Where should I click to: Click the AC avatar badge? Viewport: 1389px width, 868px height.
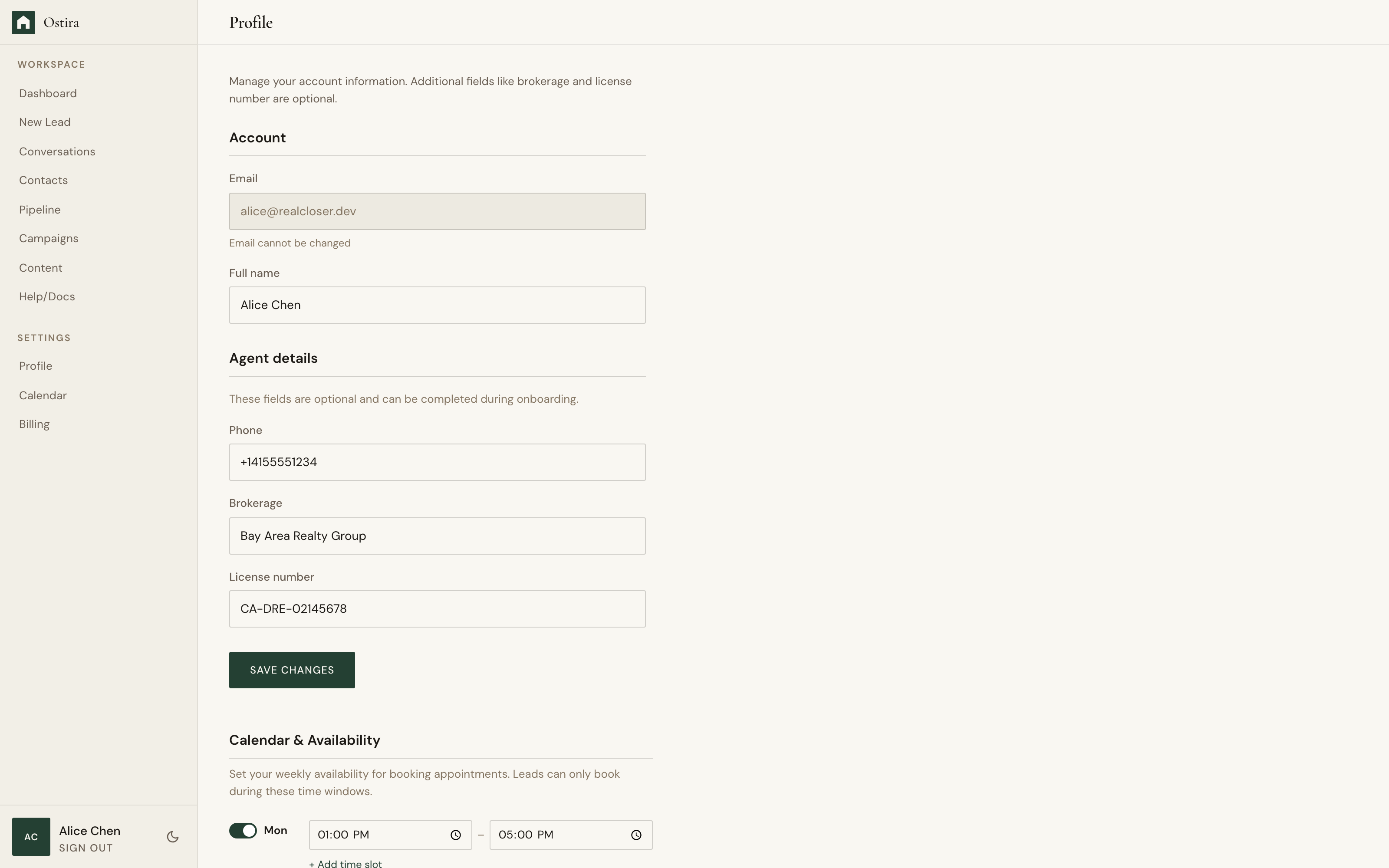tap(31, 836)
